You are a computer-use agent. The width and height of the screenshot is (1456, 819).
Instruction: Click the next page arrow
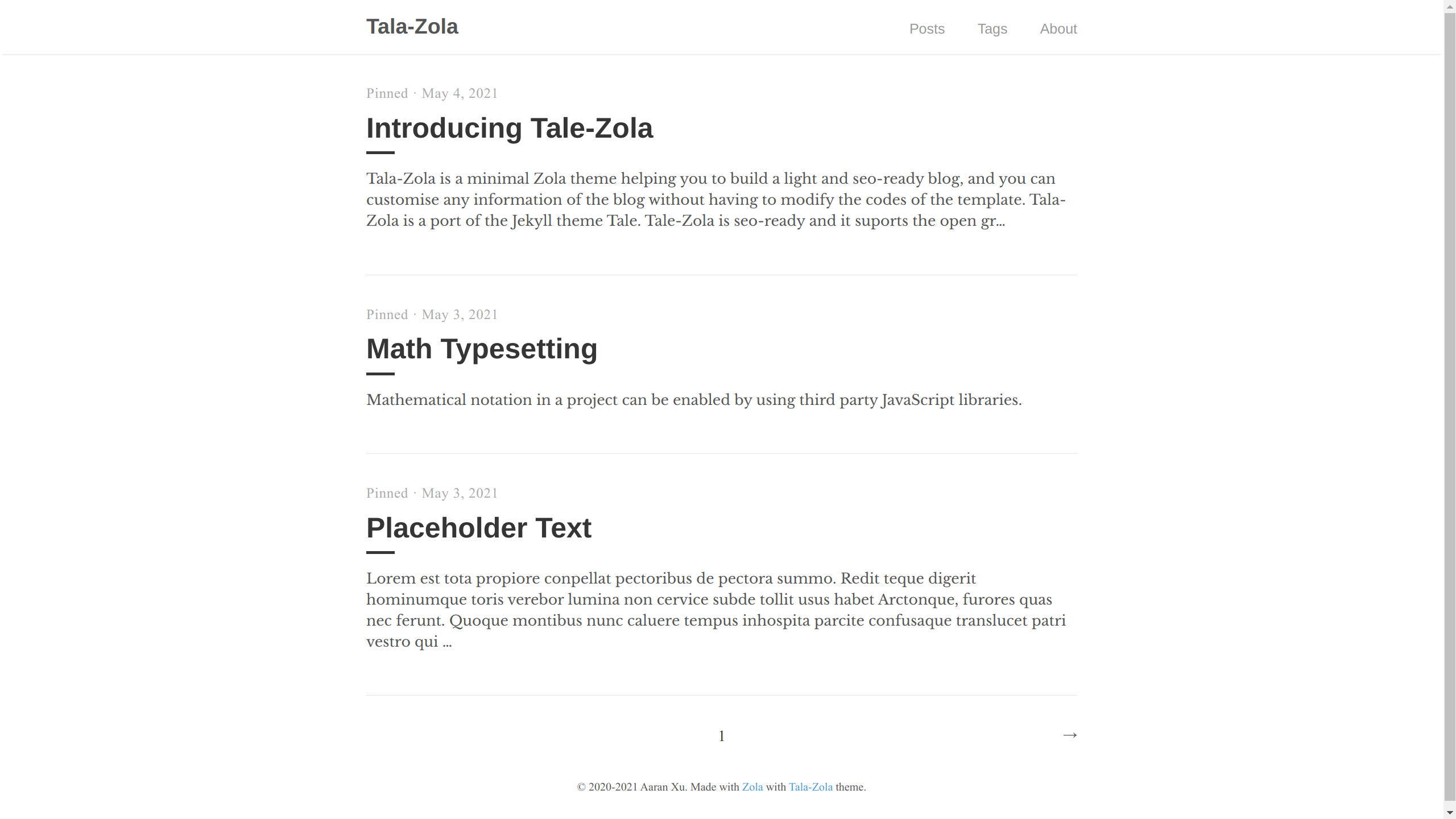coord(1069,735)
